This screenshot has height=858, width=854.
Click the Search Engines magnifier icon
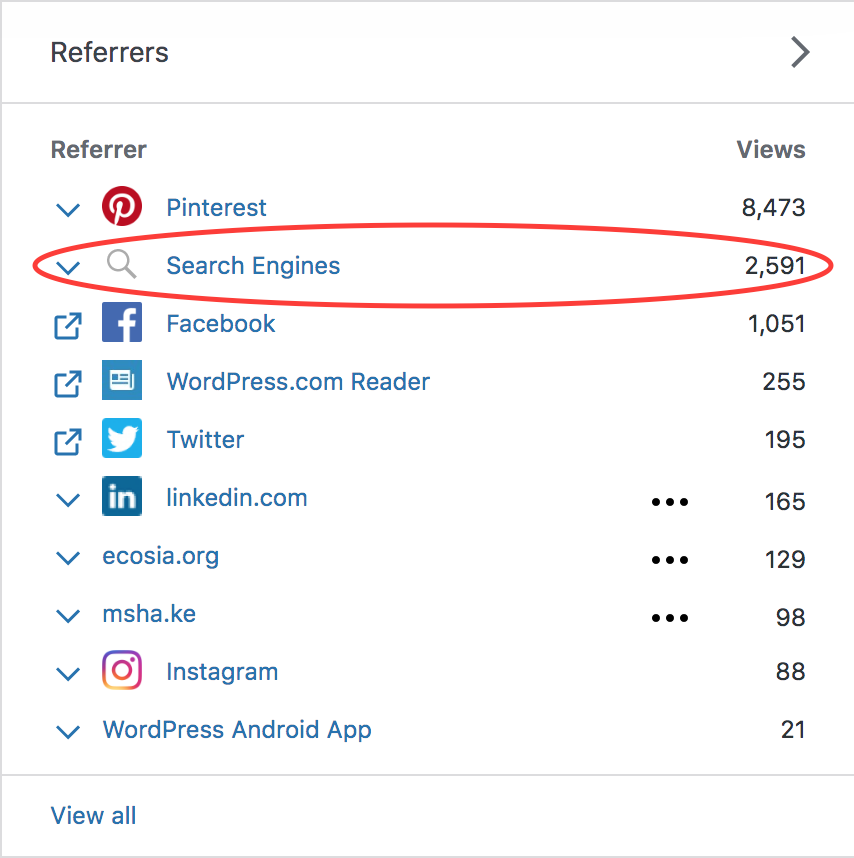[x=122, y=265]
